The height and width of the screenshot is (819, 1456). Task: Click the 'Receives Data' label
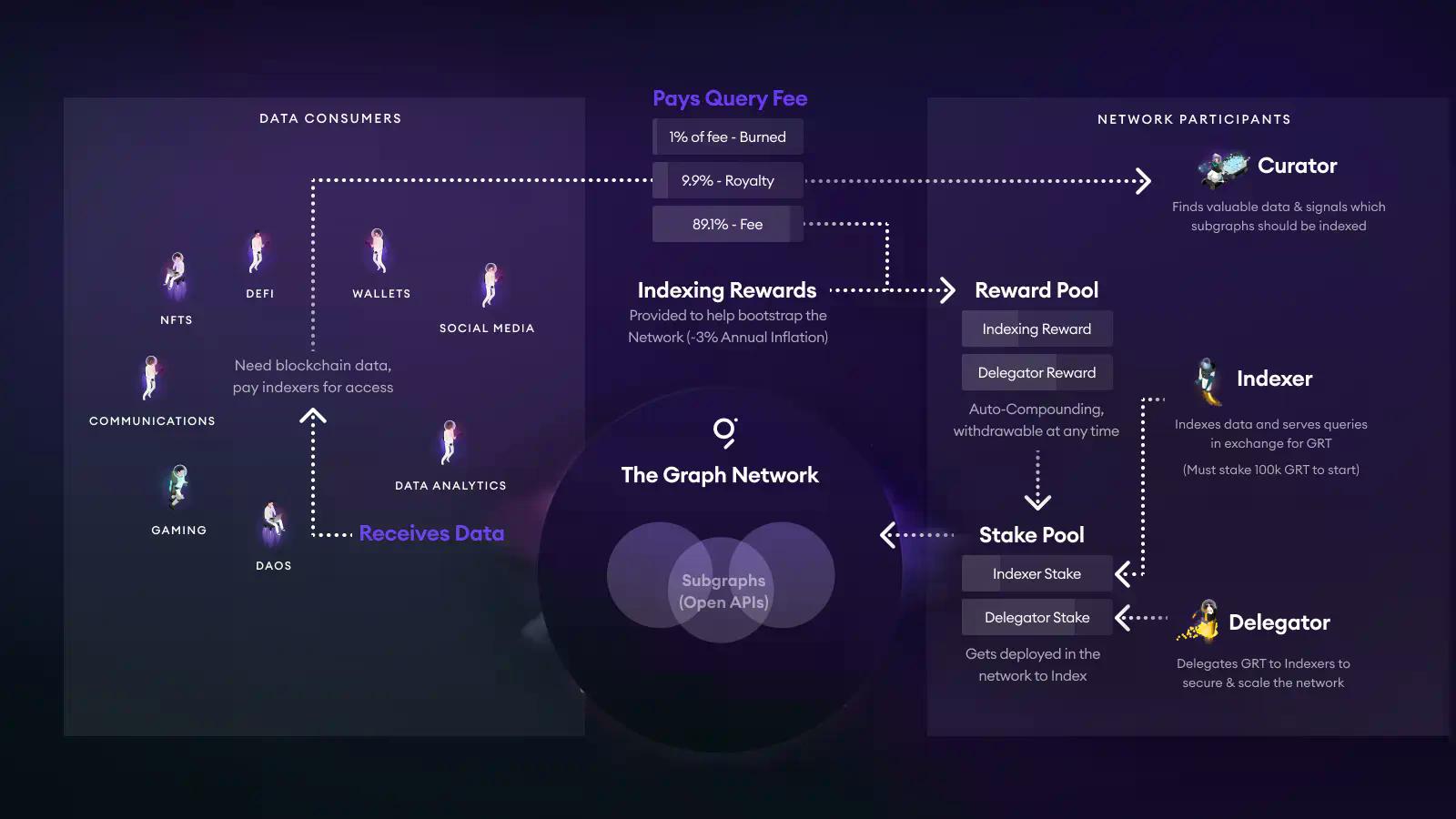click(431, 533)
